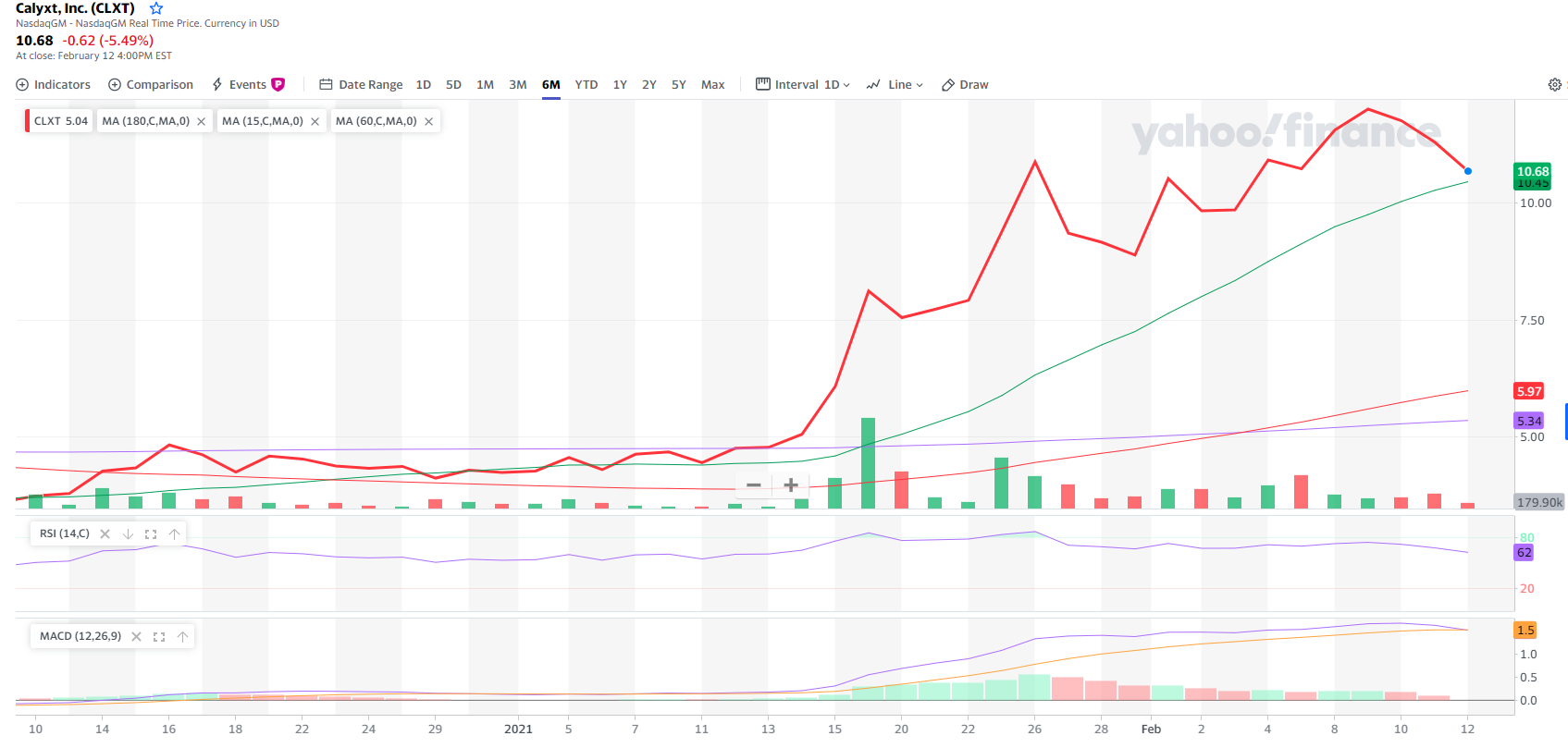
Task: Open the Comparison tool
Action: 151,84
